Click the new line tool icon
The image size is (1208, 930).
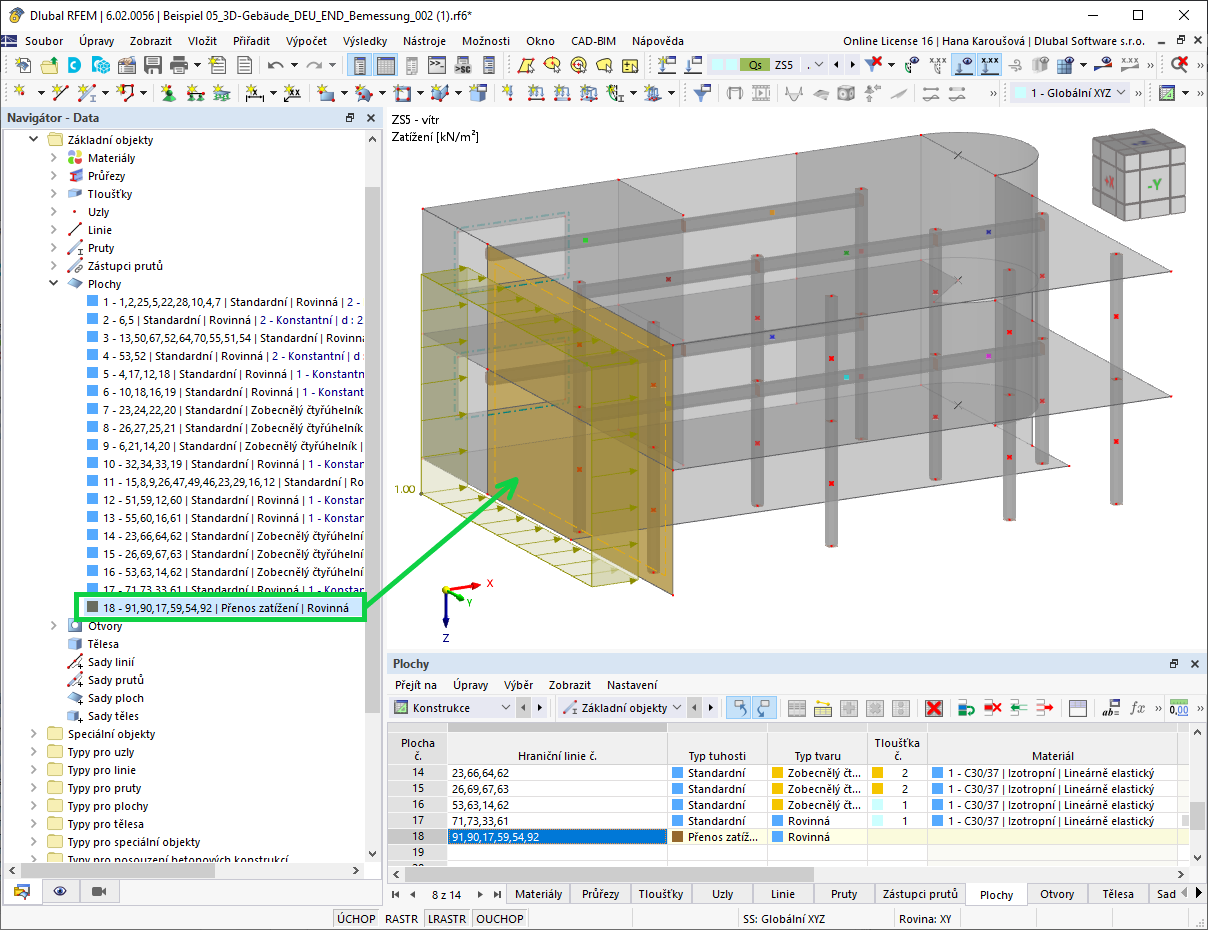click(60, 93)
